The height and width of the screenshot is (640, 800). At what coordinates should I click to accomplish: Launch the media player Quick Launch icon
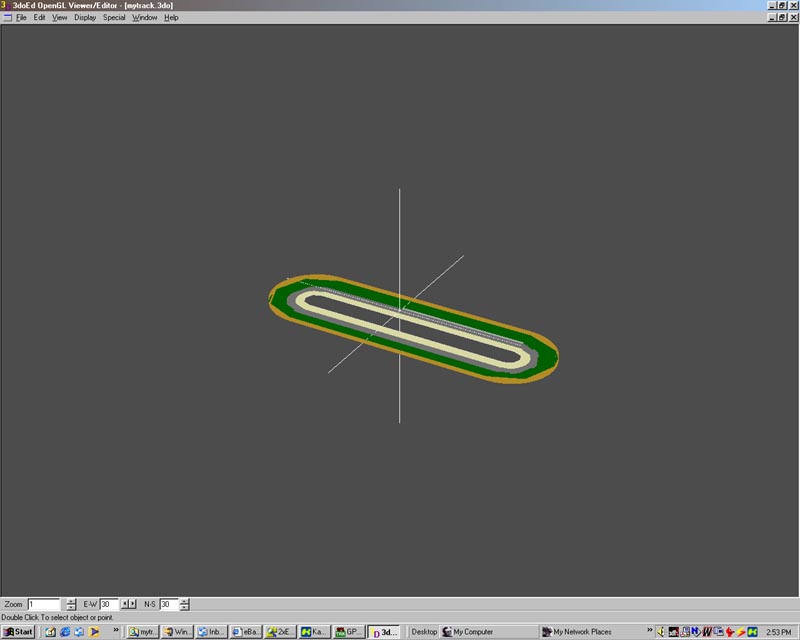[x=94, y=632]
